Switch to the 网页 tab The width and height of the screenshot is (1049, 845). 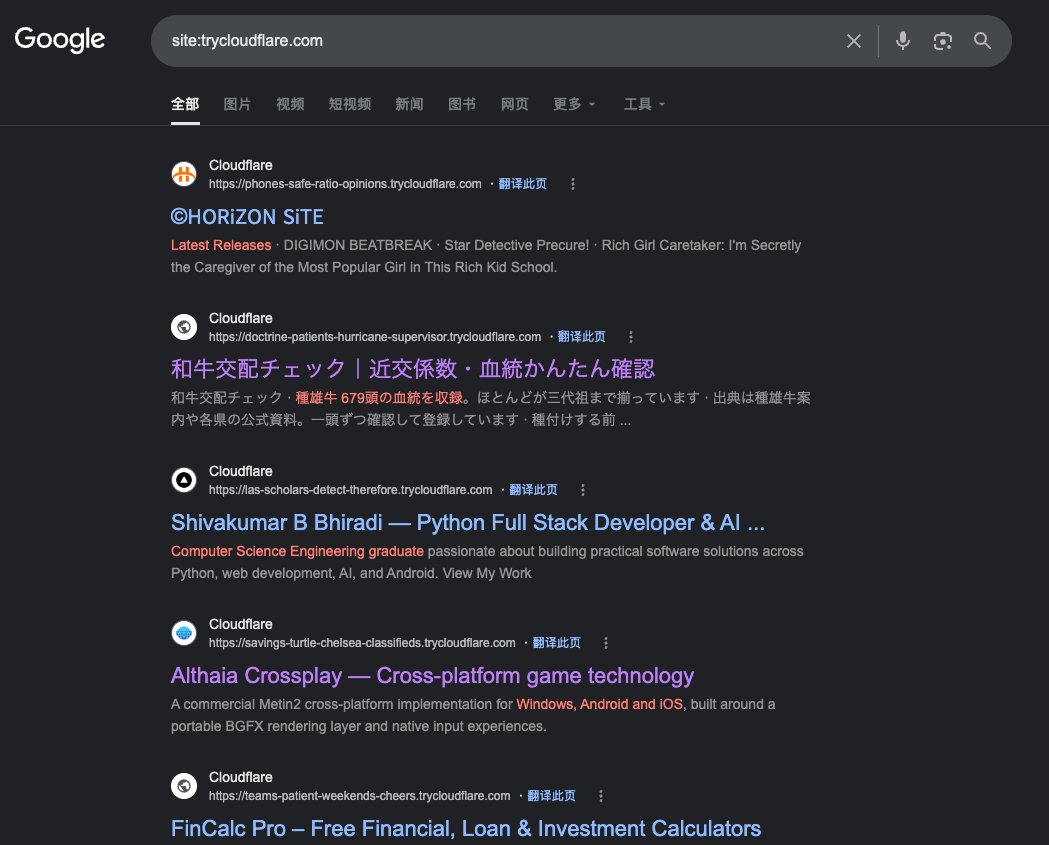(515, 104)
